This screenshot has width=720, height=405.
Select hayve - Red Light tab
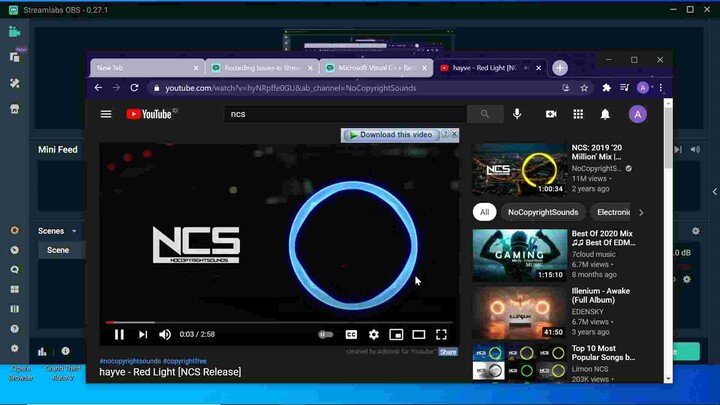491,68
